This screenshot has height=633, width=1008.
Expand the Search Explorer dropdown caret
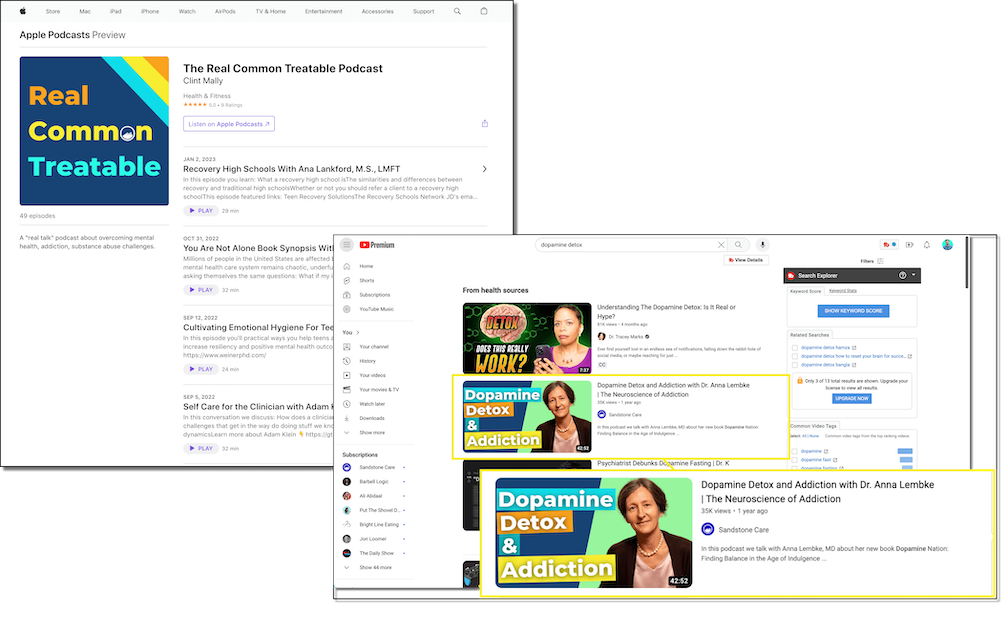tap(914, 275)
